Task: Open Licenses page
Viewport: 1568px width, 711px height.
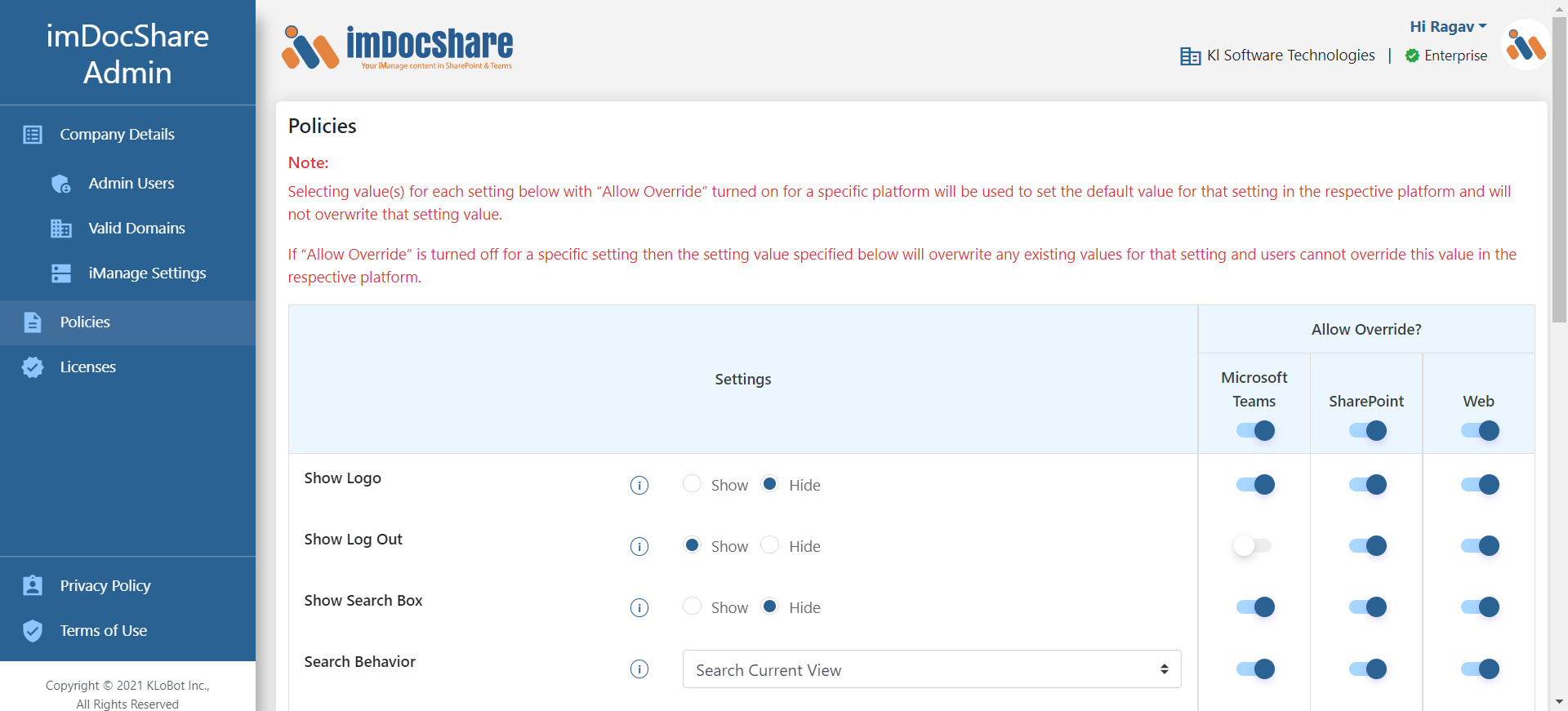Action: [x=127, y=367]
